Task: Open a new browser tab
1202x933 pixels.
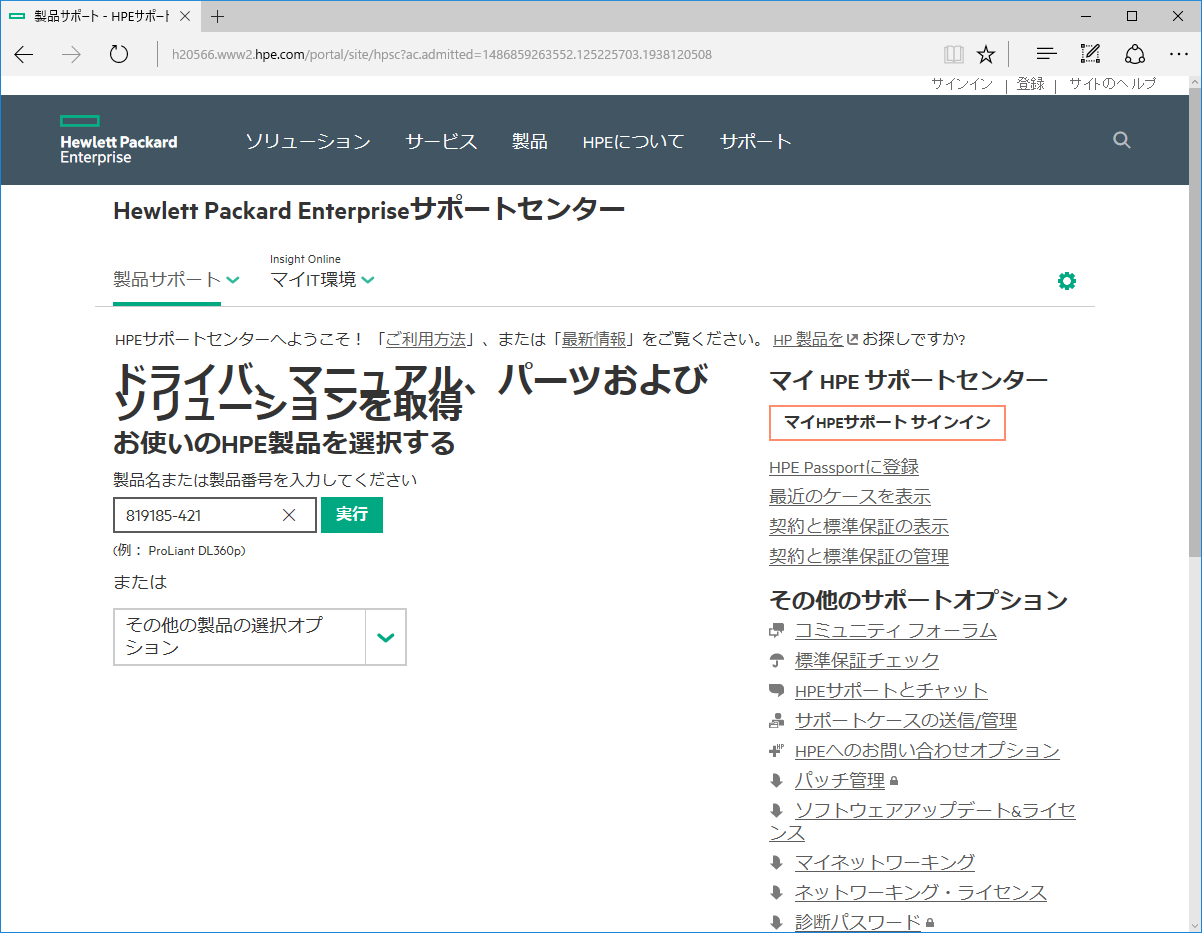Action: pyautogui.click(x=218, y=16)
